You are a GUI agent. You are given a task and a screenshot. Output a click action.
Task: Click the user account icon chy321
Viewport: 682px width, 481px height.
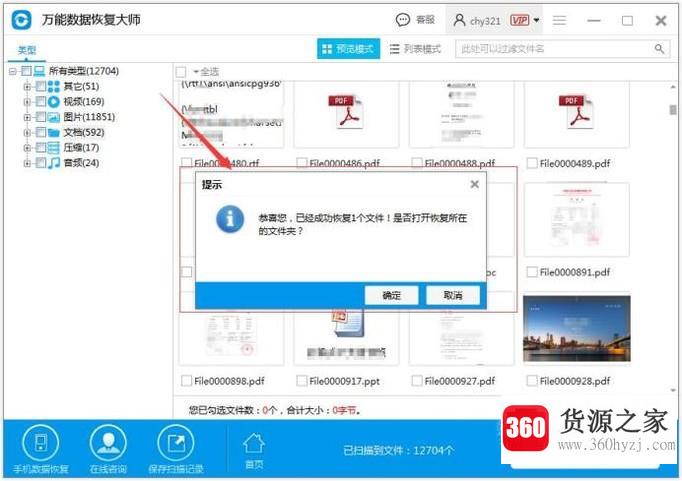[x=459, y=20]
